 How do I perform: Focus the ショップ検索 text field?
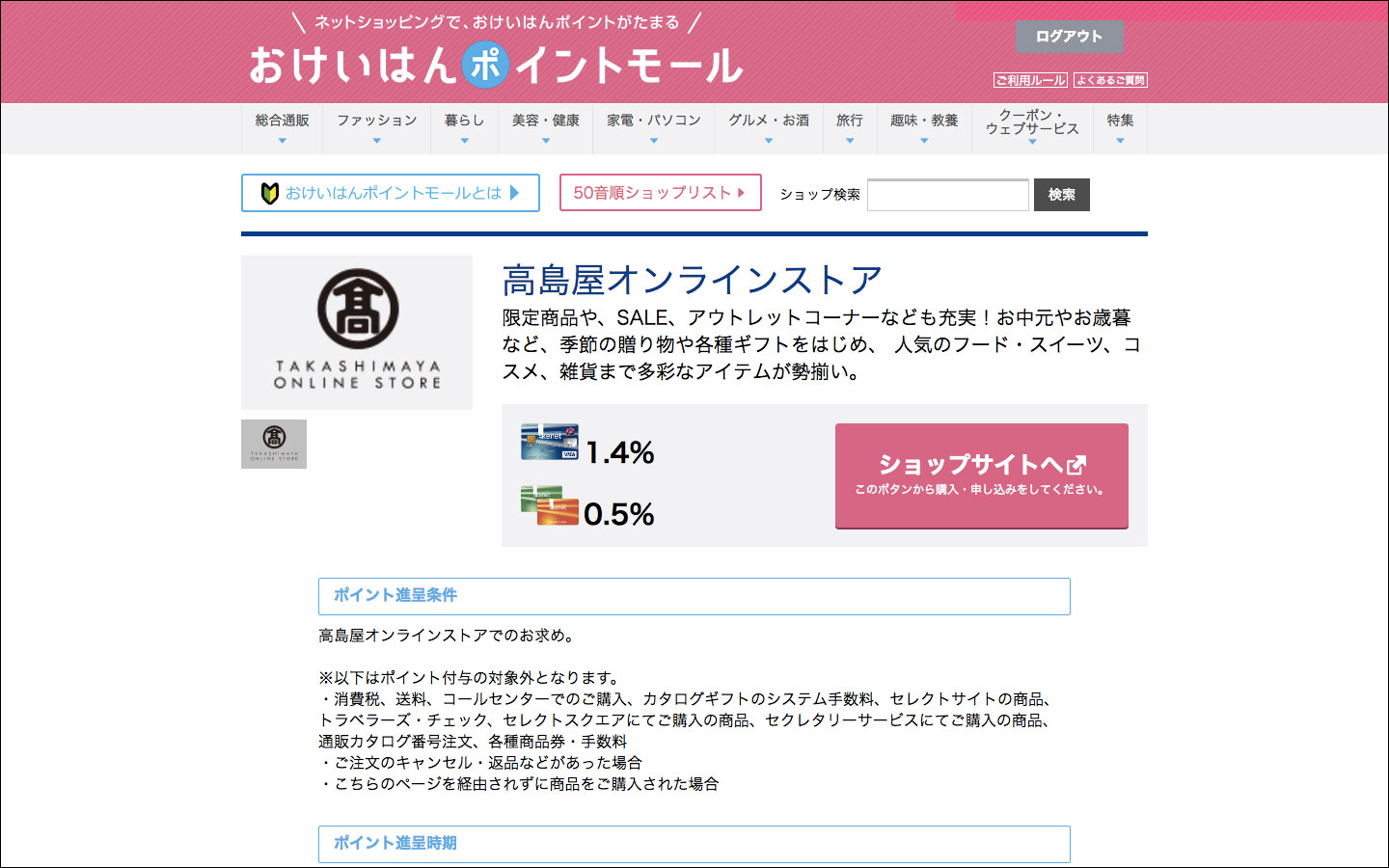click(948, 195)
